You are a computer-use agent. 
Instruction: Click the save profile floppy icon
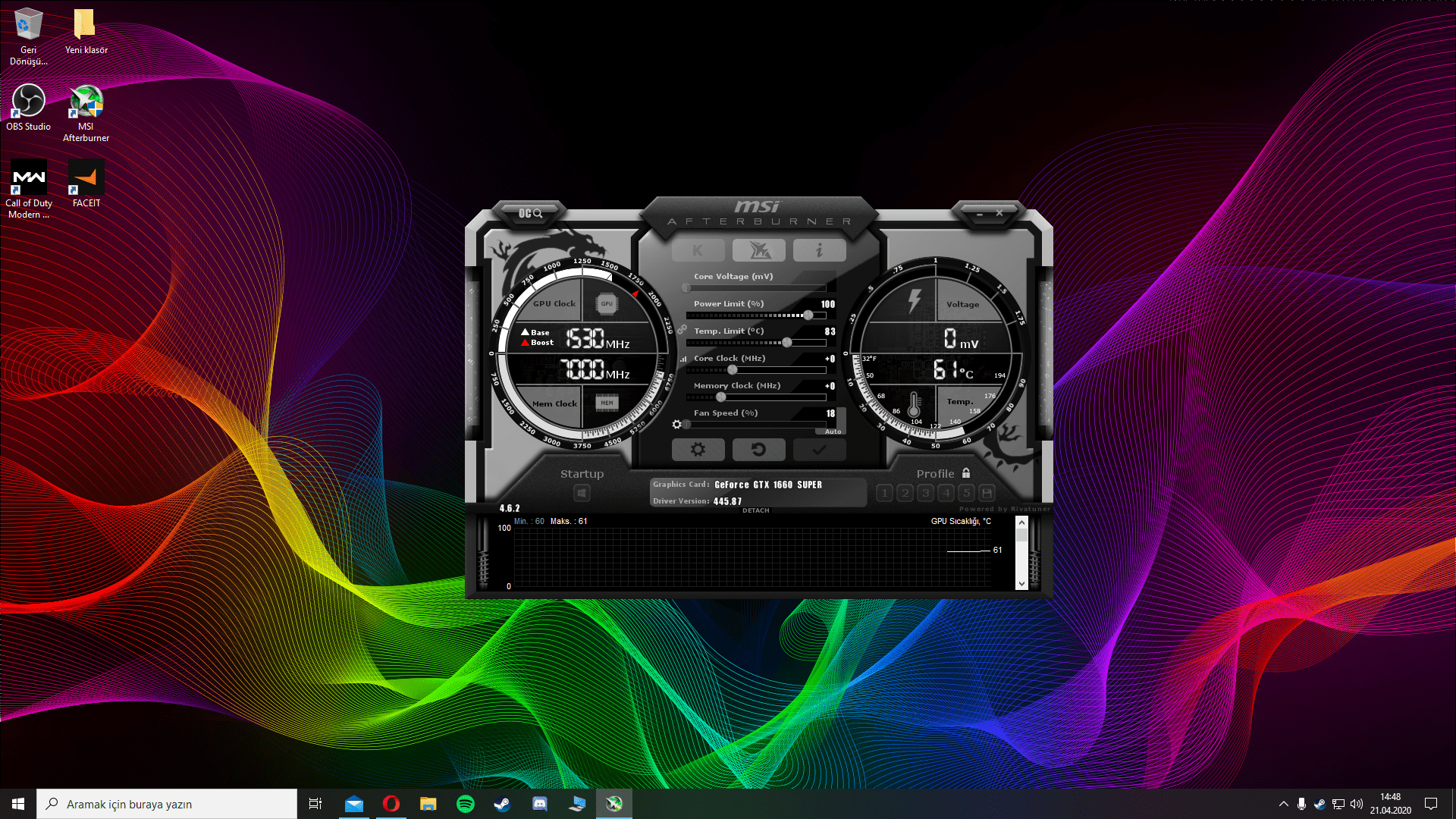click(987, 493)
